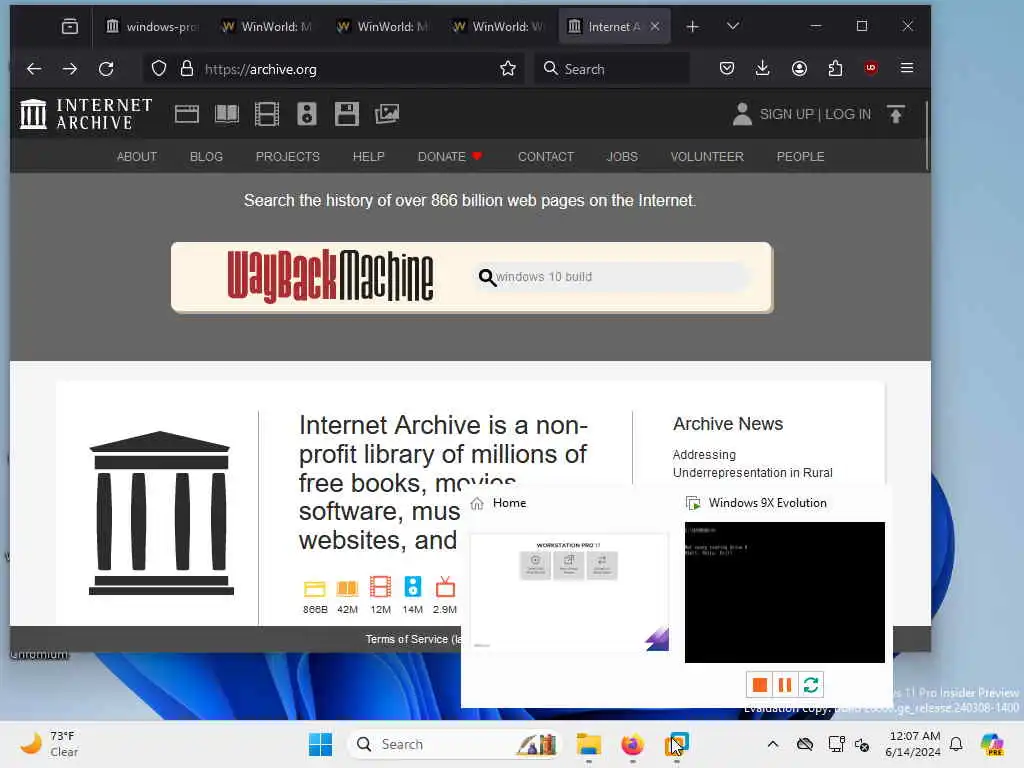
Task: Open the DONATE menu link
Action: (x=449, y=157)
